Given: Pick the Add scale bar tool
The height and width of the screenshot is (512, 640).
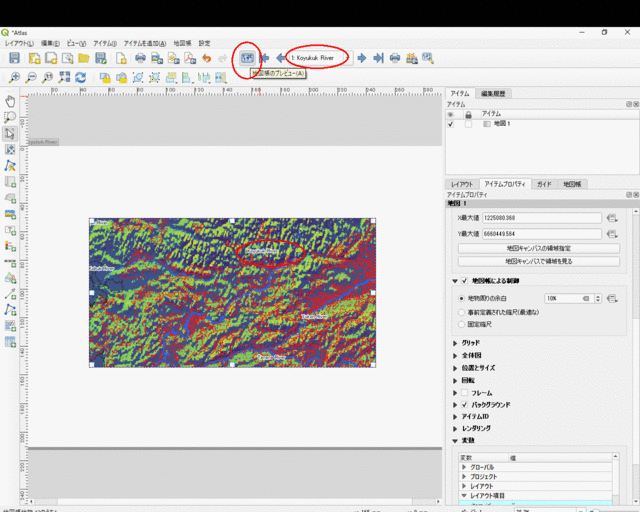Looking at the screenshot, I should [10, 262].
